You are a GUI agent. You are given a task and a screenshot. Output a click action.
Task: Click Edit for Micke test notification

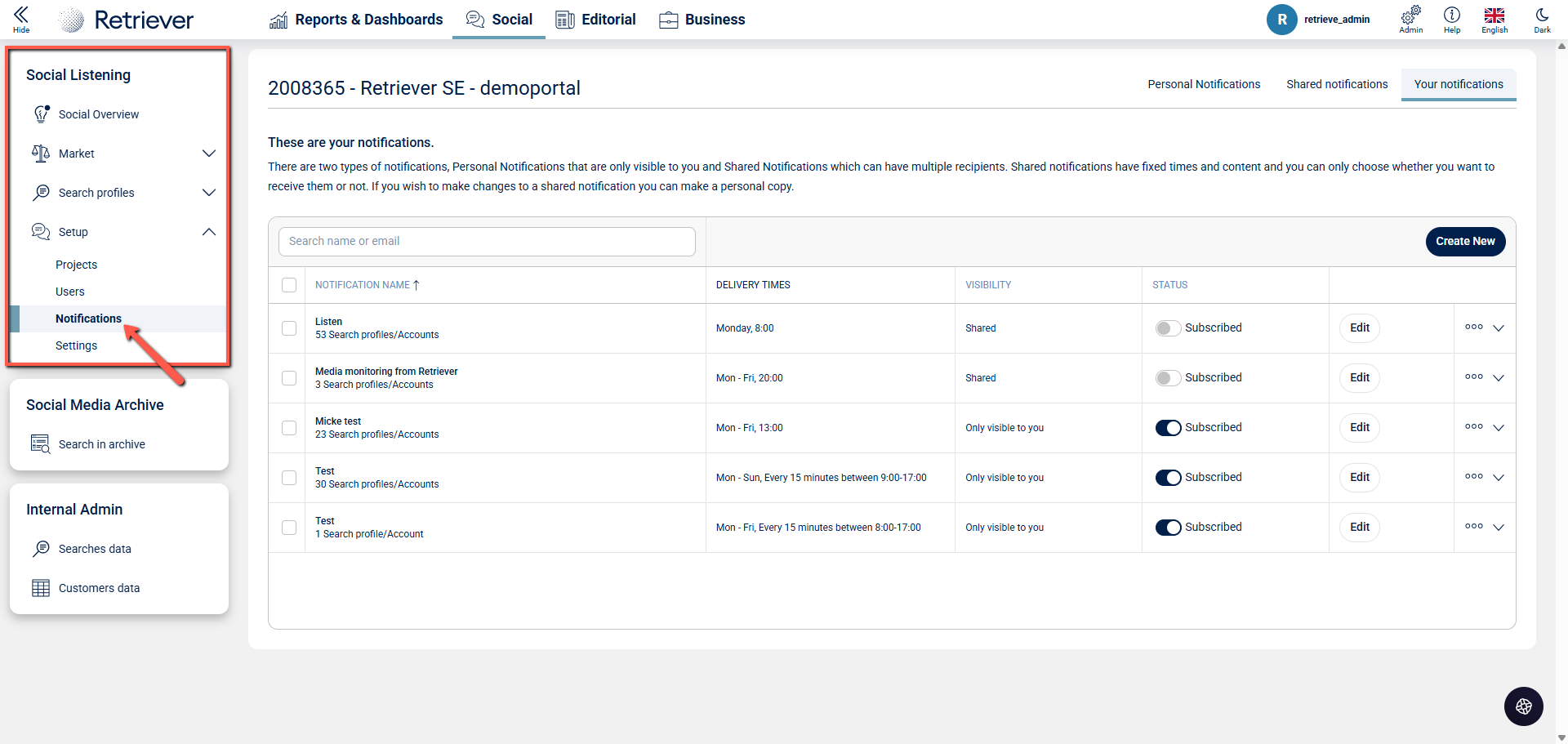tap(1359, 428)
